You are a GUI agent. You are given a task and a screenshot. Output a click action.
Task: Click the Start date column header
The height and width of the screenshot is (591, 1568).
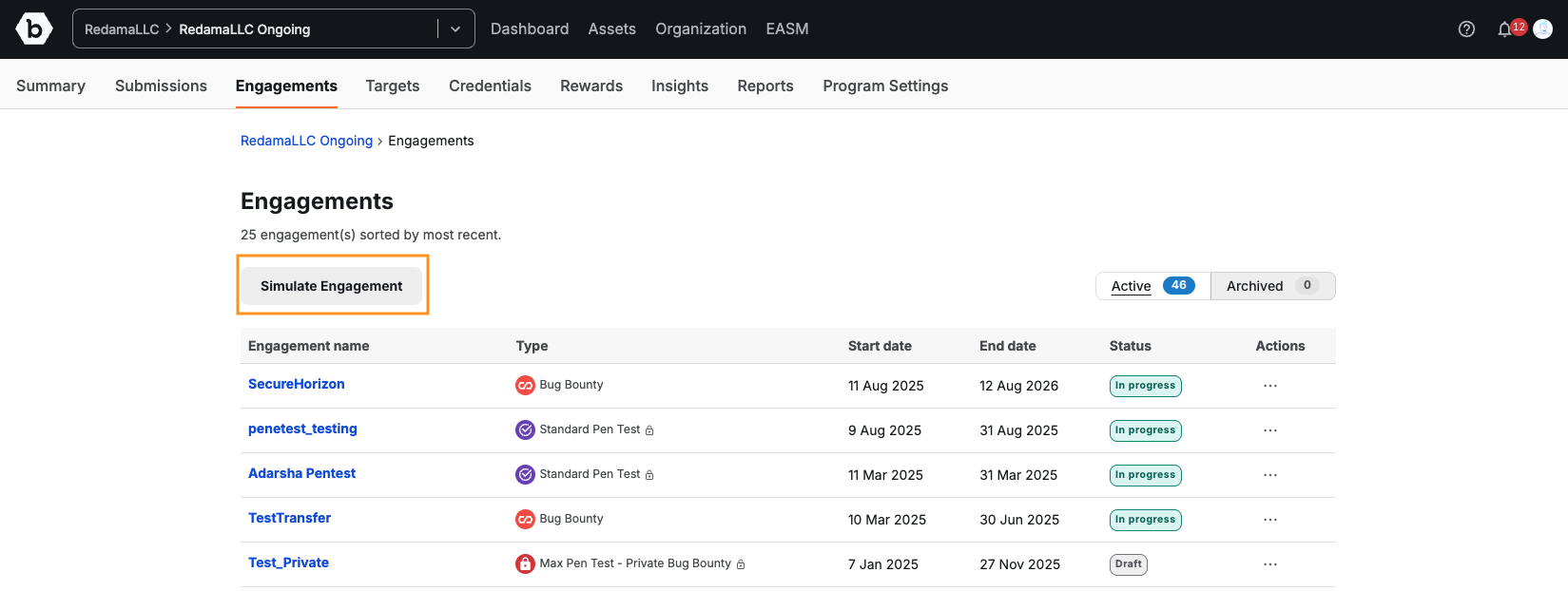tap(880, 346)
